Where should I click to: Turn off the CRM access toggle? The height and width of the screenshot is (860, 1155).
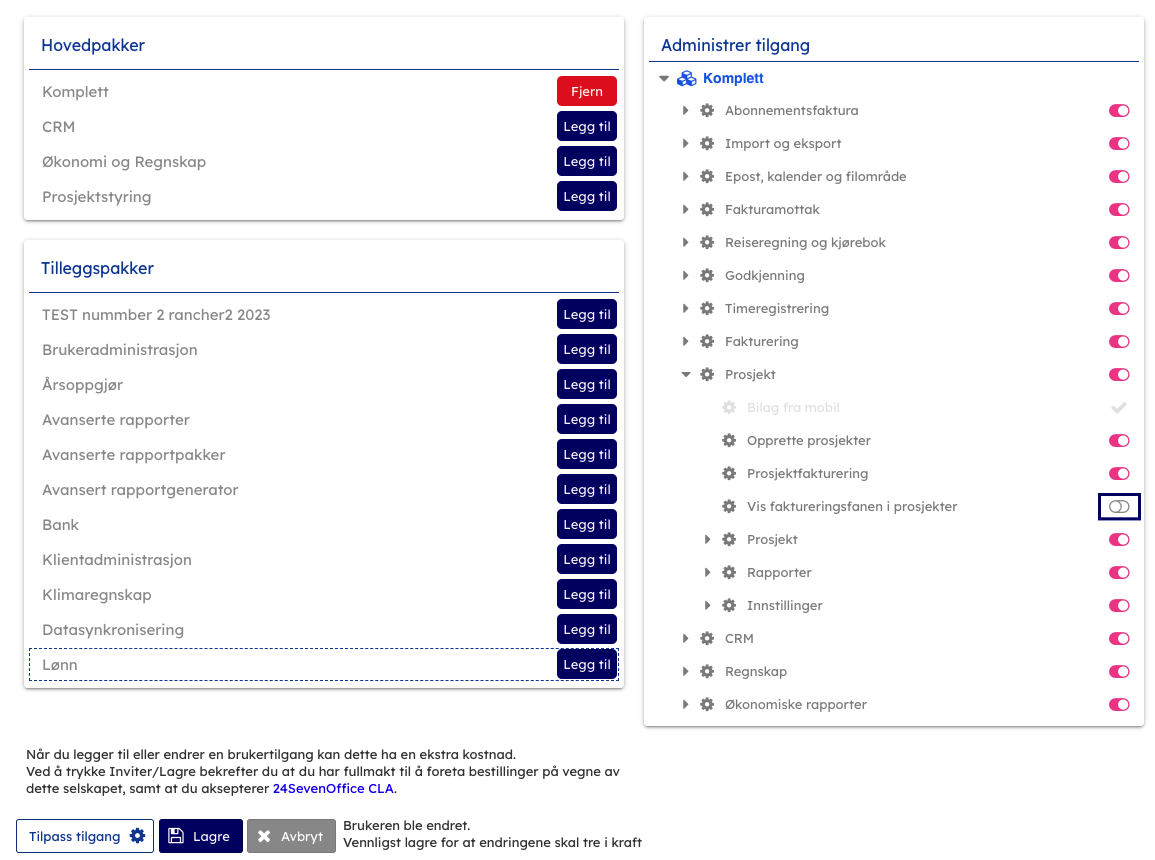point(1119,639)
